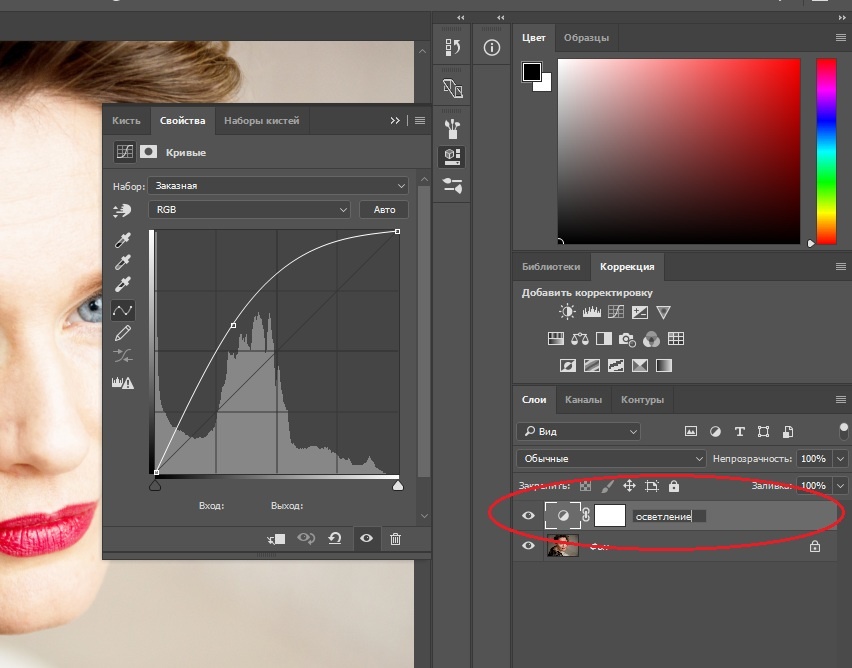Select the white layer mask thumbnail
The width and height of the screenshot is (852, 668).
pyautogui.click(x=610, y=515)
